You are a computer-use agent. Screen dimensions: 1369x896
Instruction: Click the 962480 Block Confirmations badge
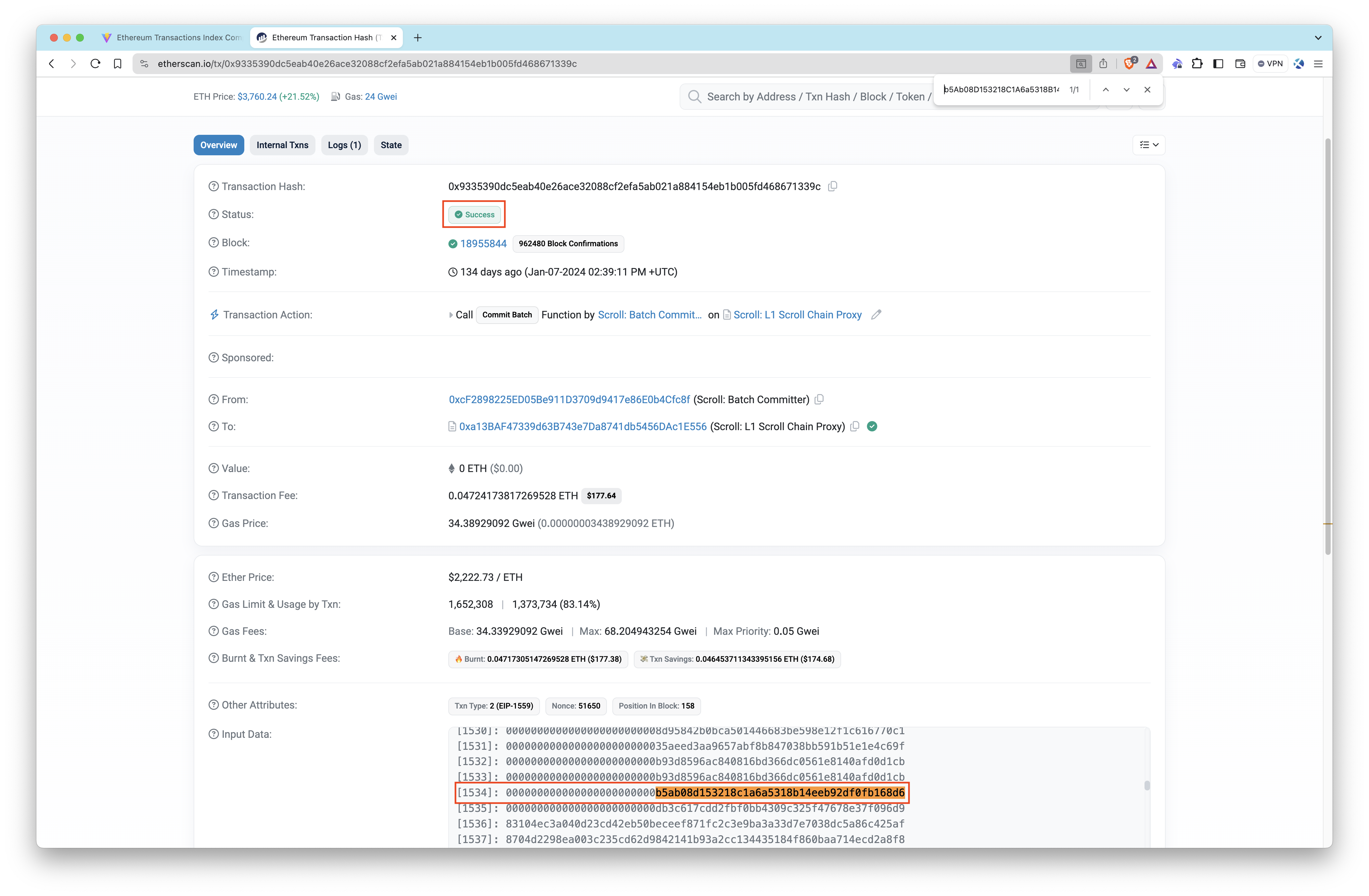tap(568, 243)
